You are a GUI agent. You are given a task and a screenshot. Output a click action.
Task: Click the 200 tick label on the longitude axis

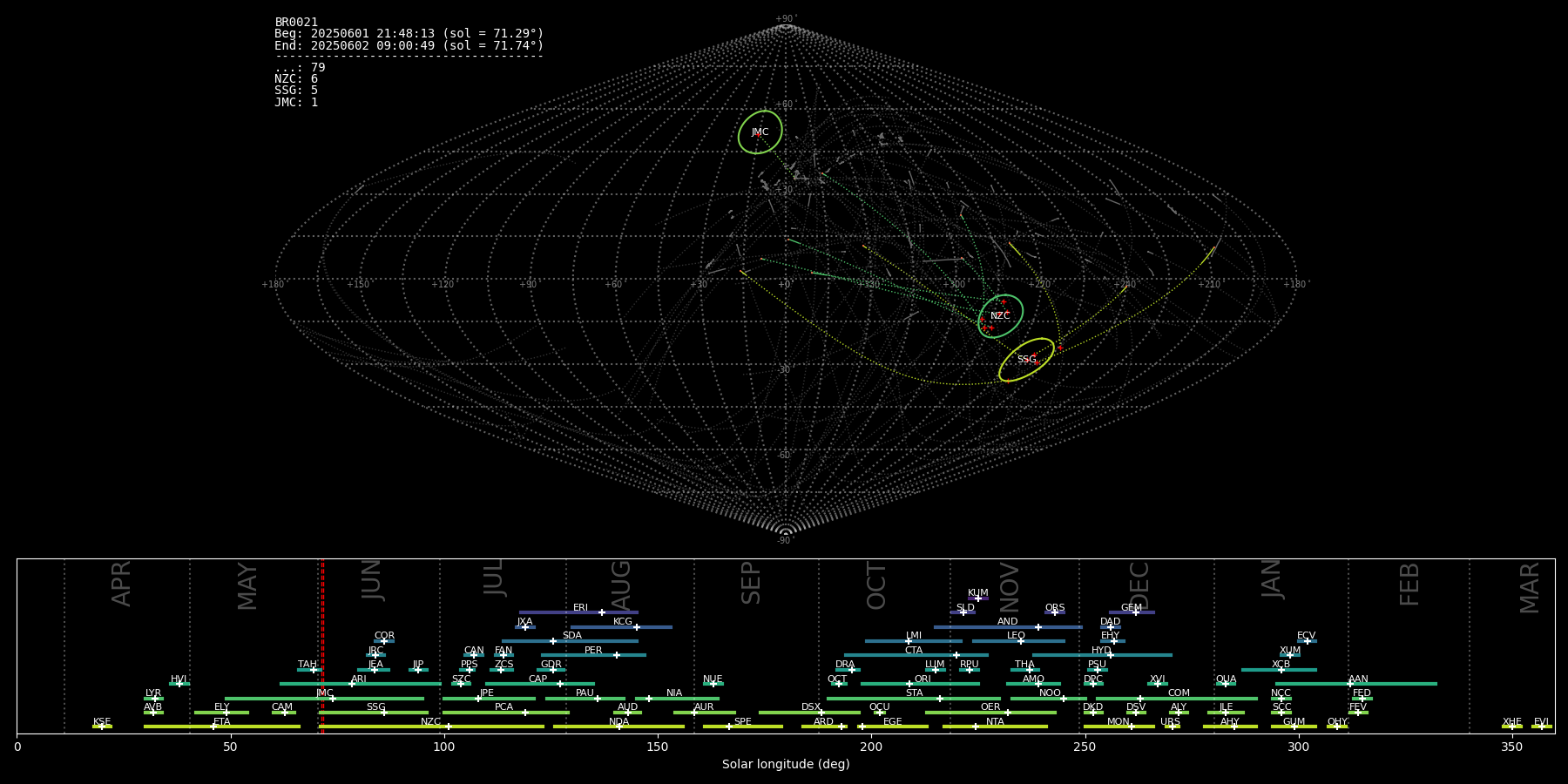tap(871, 747)
